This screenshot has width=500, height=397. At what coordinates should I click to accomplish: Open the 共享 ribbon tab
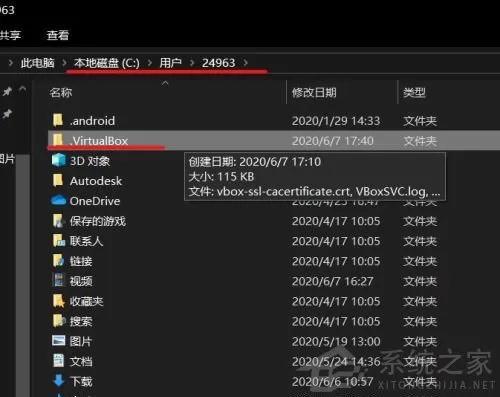(x=10, y=35)
